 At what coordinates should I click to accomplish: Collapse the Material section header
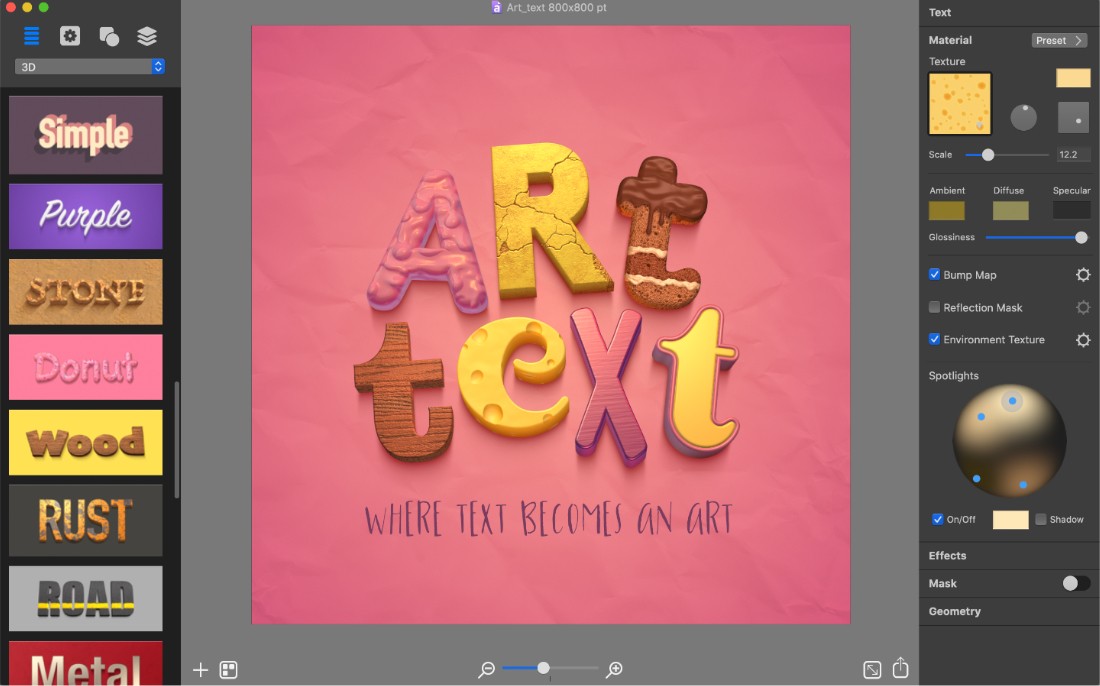(x=951, y=40)
